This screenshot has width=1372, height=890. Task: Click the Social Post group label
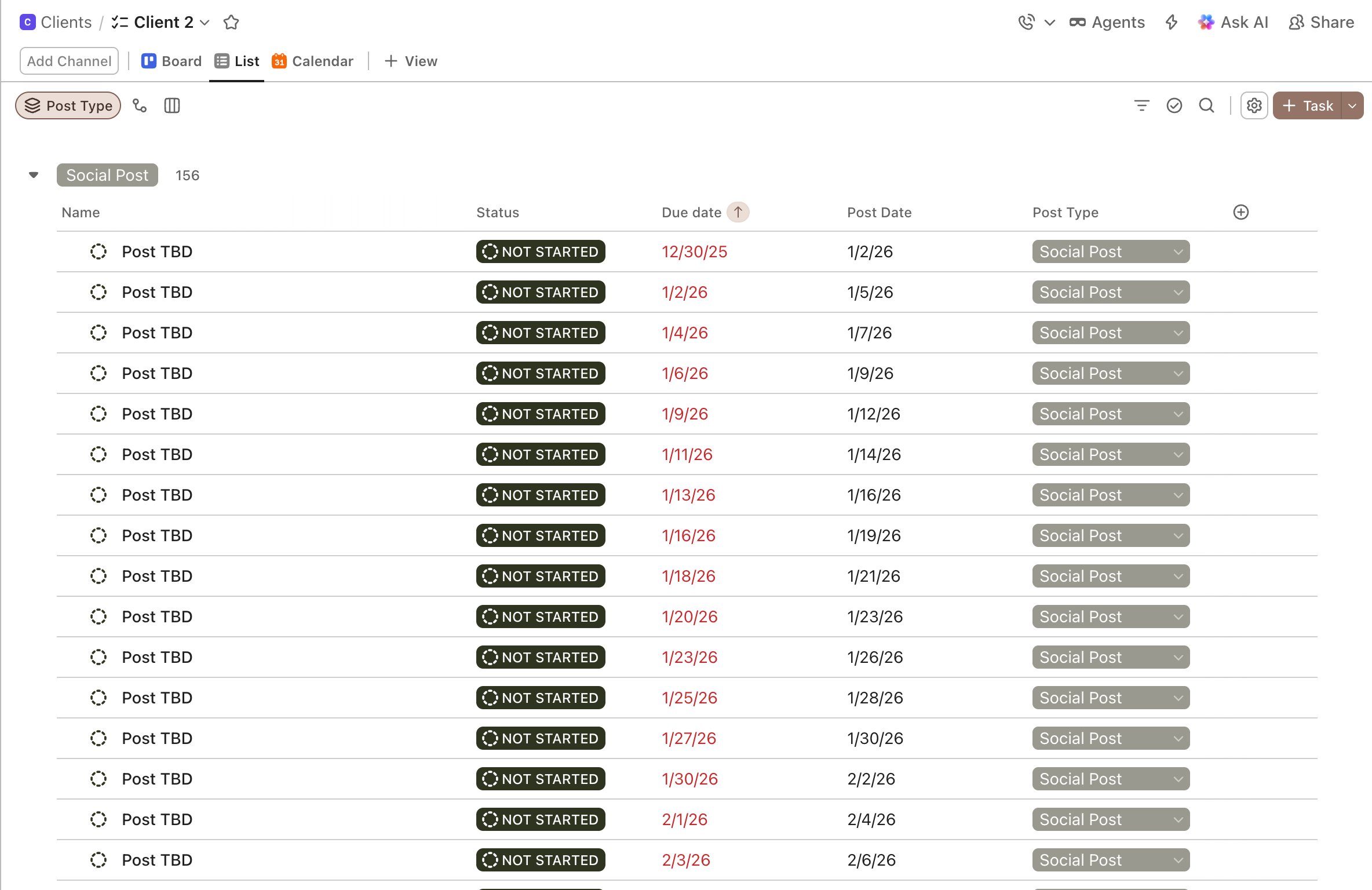pyautogui.click(x=107, y=175)
